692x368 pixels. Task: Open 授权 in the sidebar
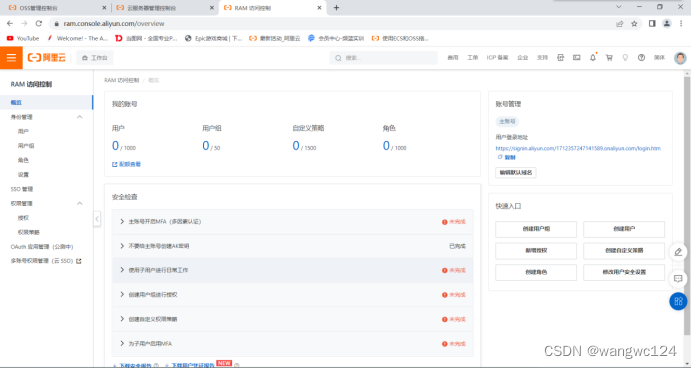[23, 218]
